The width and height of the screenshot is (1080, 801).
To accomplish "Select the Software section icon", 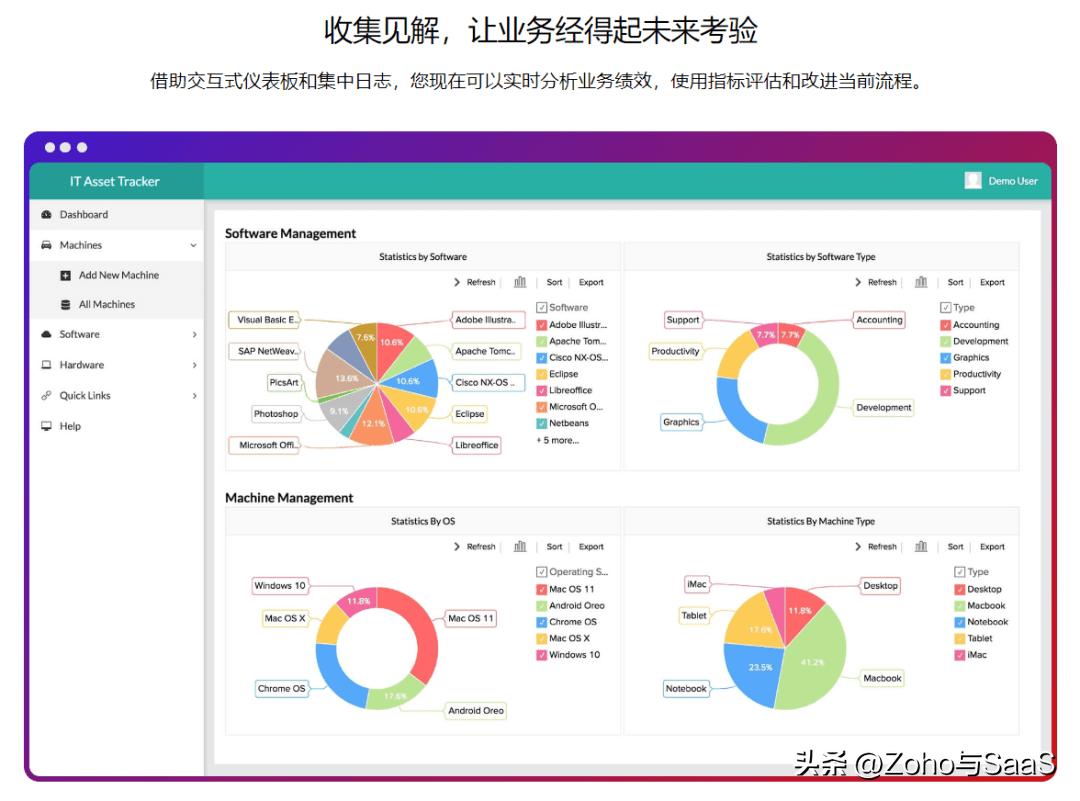I will click(46, 335).
